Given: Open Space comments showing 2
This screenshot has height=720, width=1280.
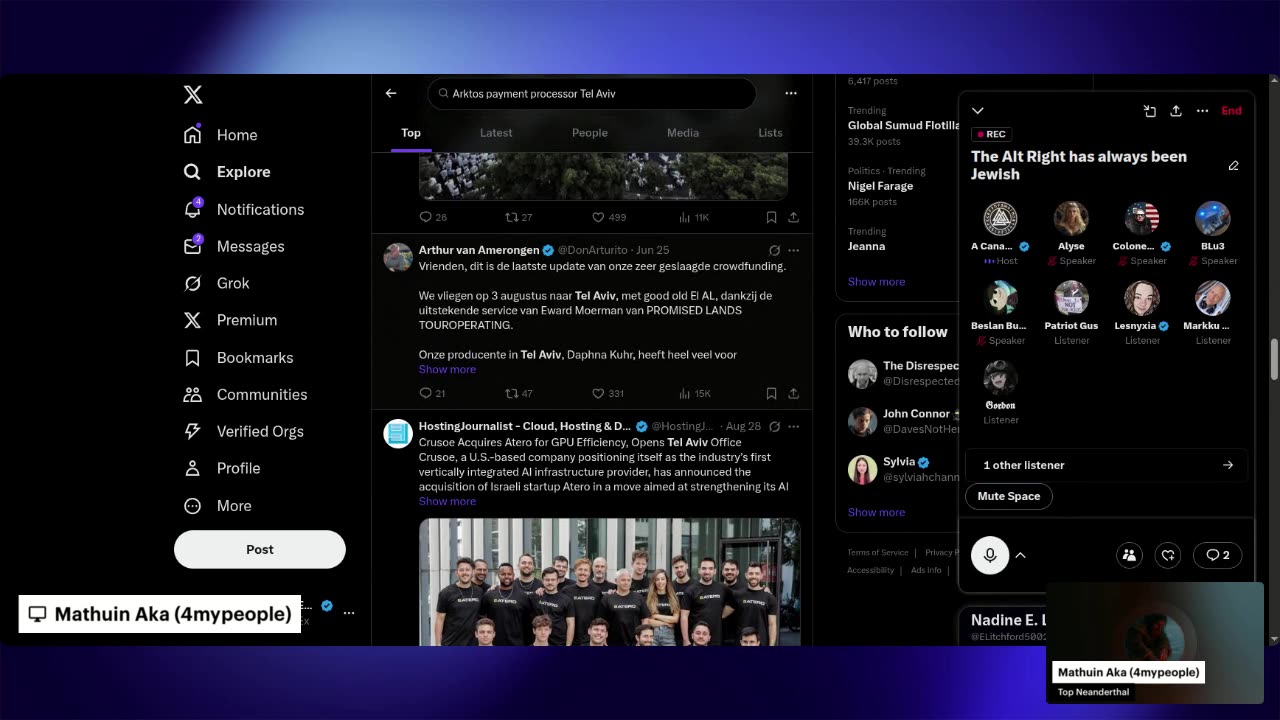Looking at the screenshot, I should [x=1217, y=555].
